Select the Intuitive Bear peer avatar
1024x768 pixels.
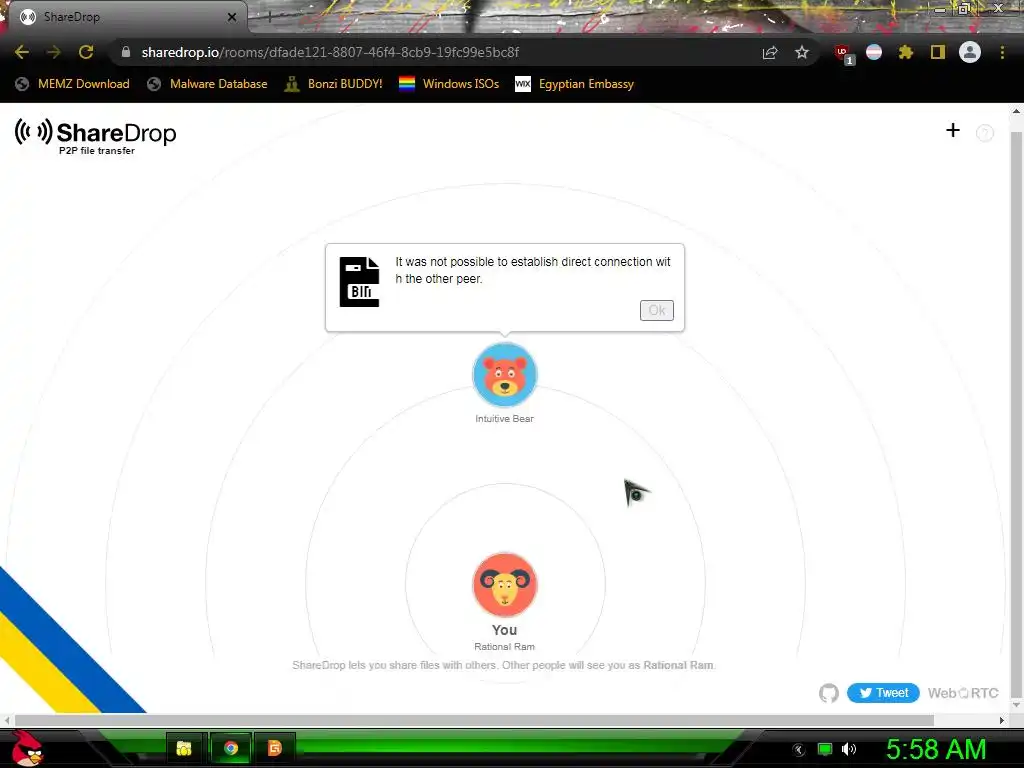(504, 375)
